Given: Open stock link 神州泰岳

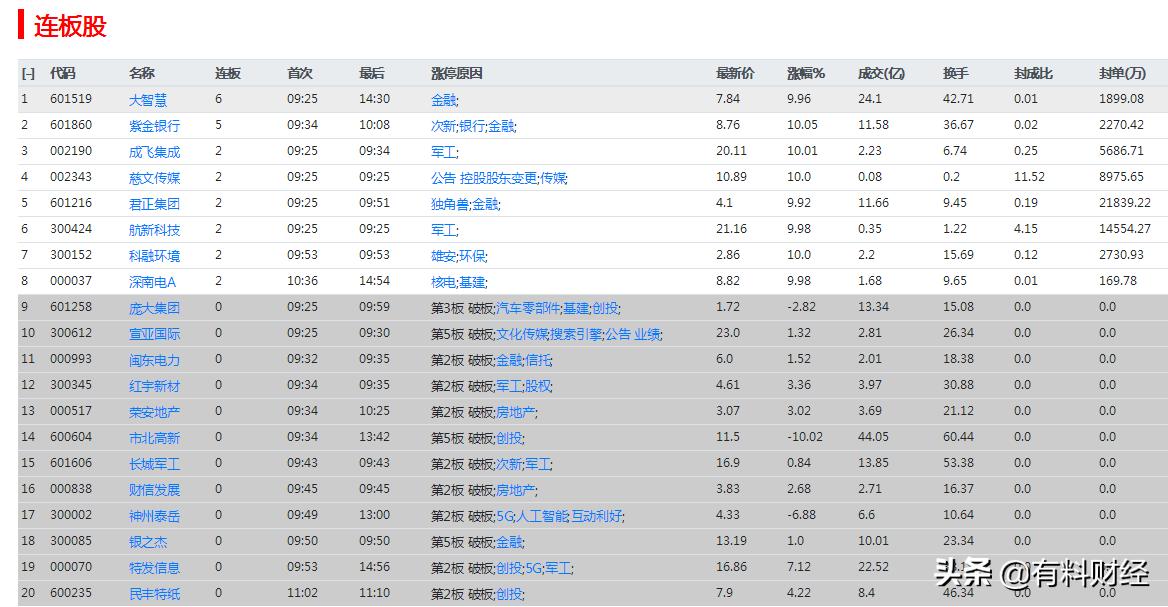Looking at the screenshot, I should (154, 515).
